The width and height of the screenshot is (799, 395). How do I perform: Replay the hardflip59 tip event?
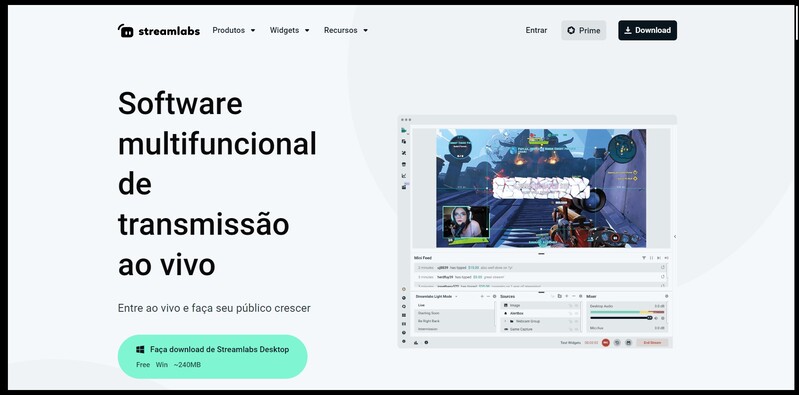pyautogui.click(x=663, y=277)
